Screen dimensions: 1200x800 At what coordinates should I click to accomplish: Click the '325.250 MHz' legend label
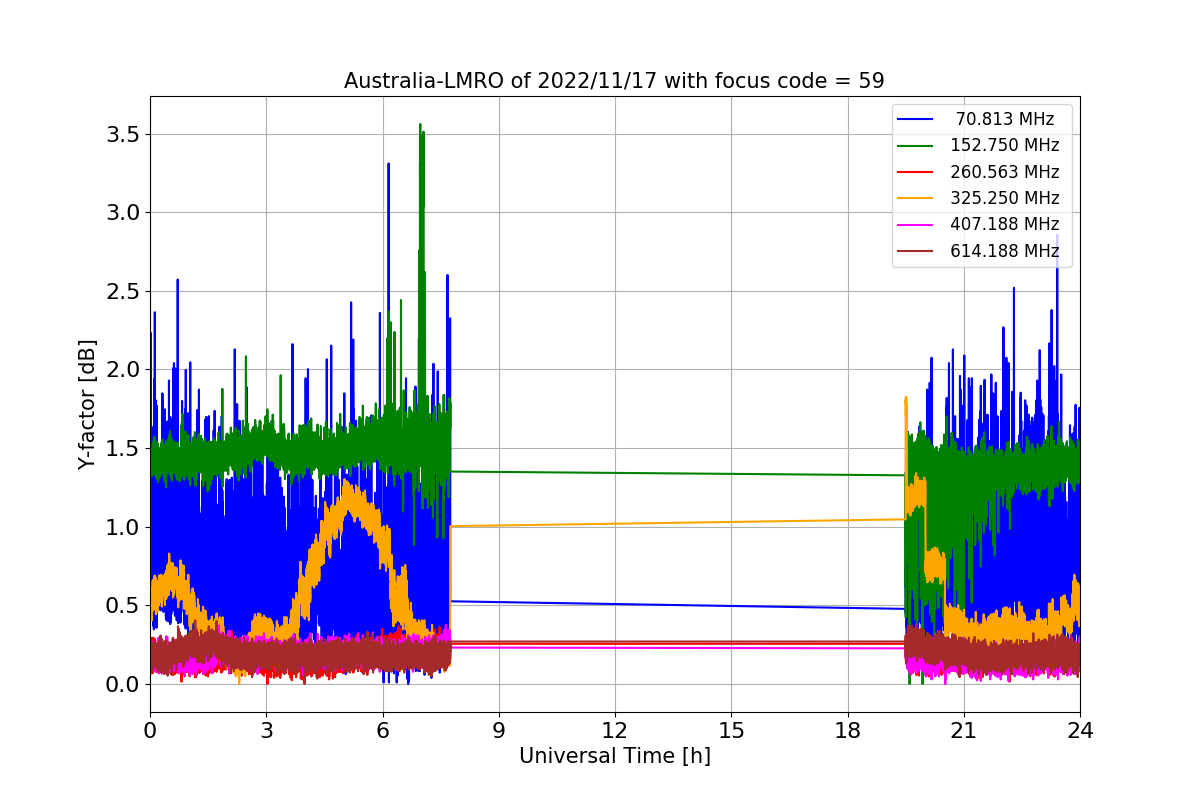point(1005,198)
